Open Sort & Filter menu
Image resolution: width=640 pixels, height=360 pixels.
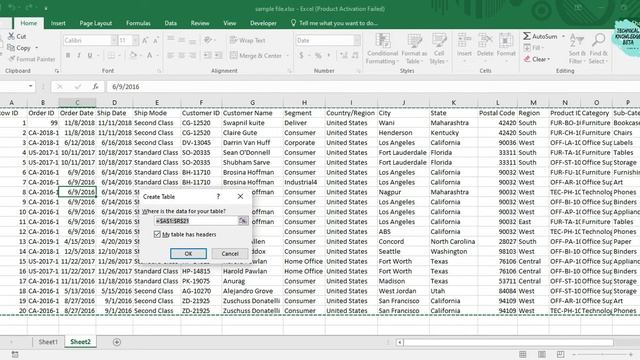point(577,49)
